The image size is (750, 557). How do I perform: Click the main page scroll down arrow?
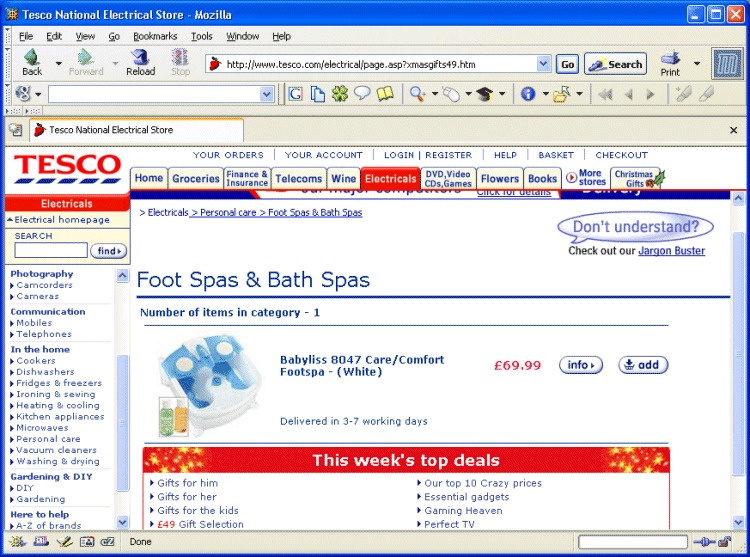(x=739, y=523)
